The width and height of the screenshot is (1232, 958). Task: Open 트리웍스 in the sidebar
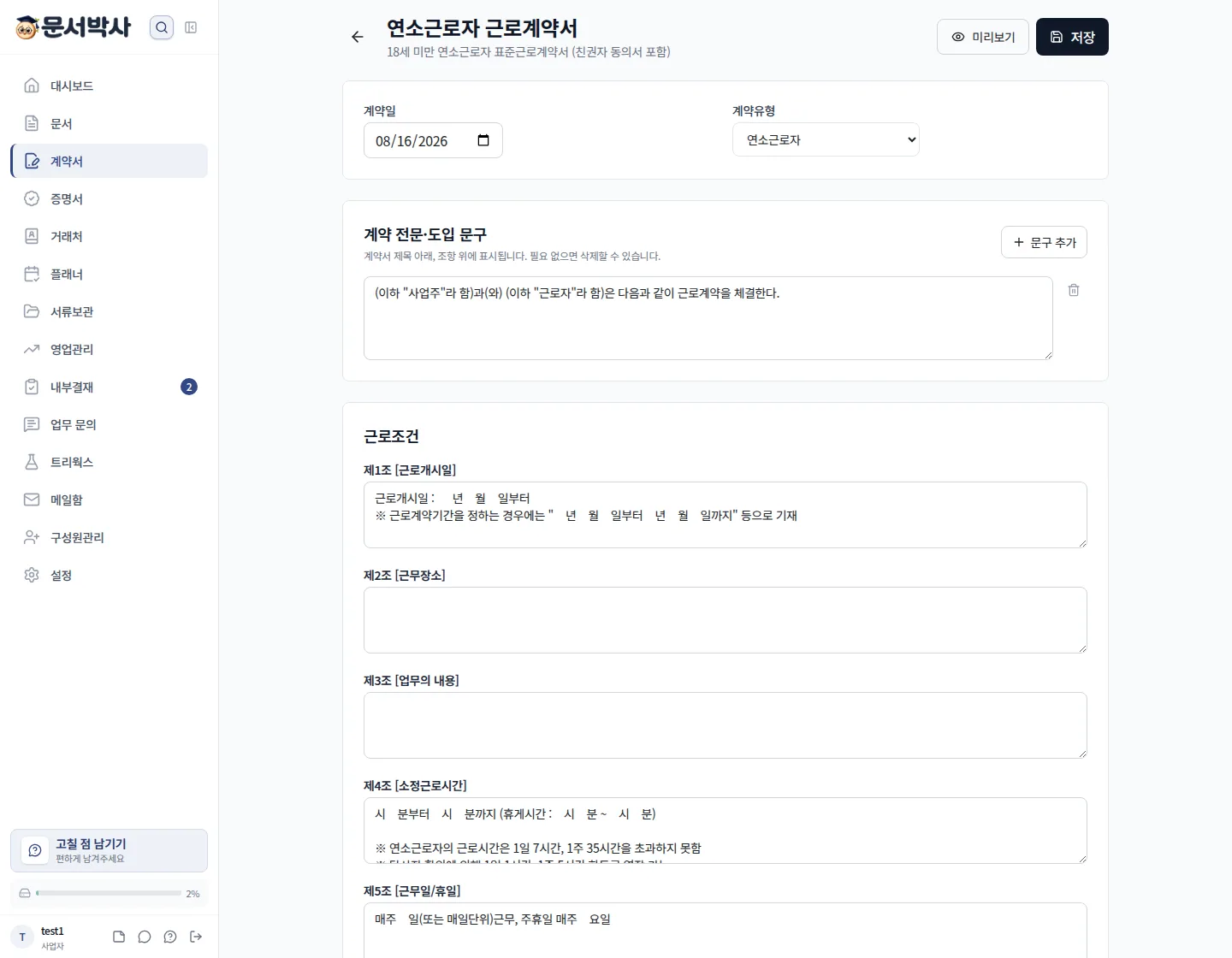click(x=110, y=462)
